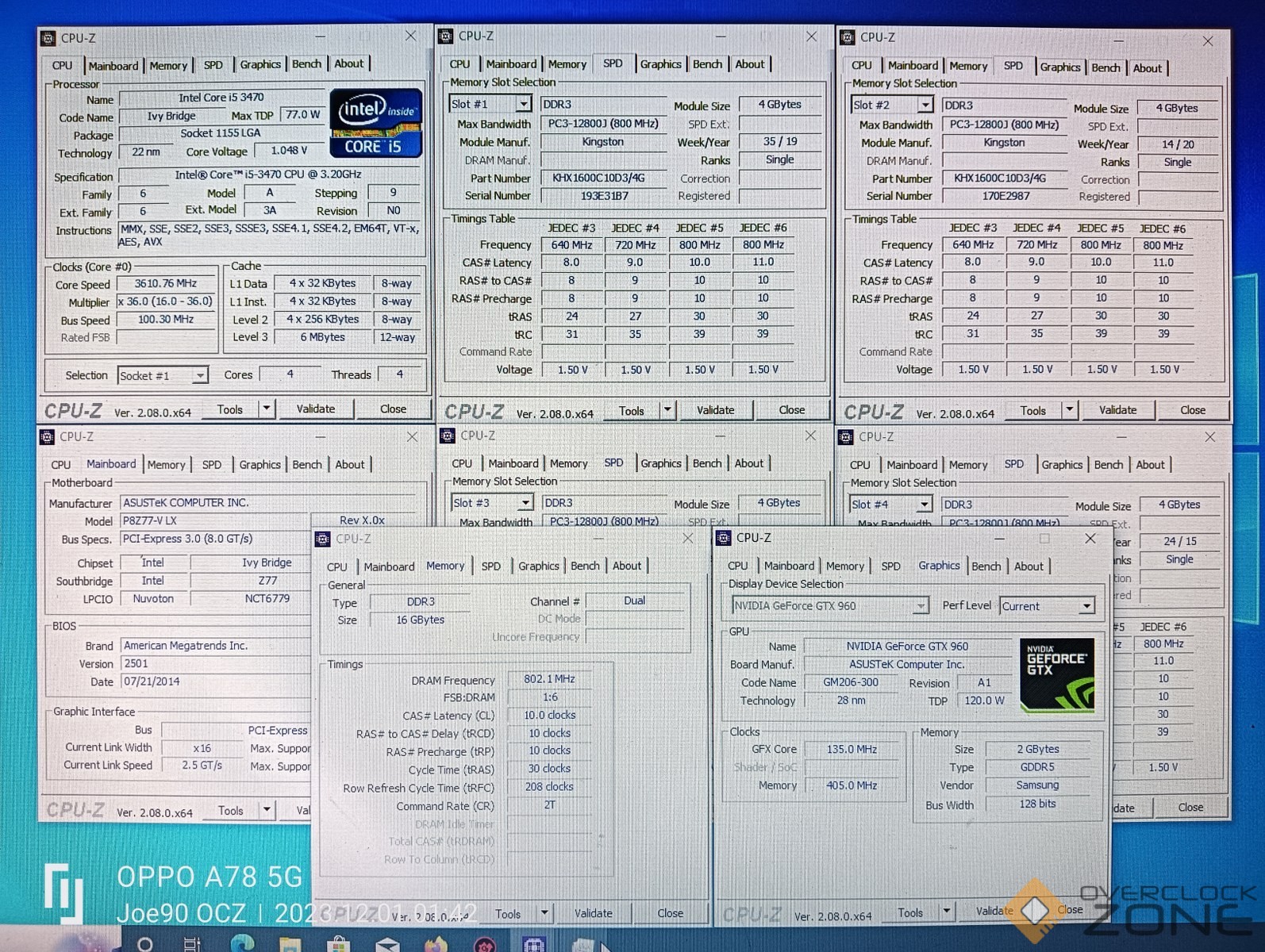Click Close button in CPU window

(x=393, y=409)
